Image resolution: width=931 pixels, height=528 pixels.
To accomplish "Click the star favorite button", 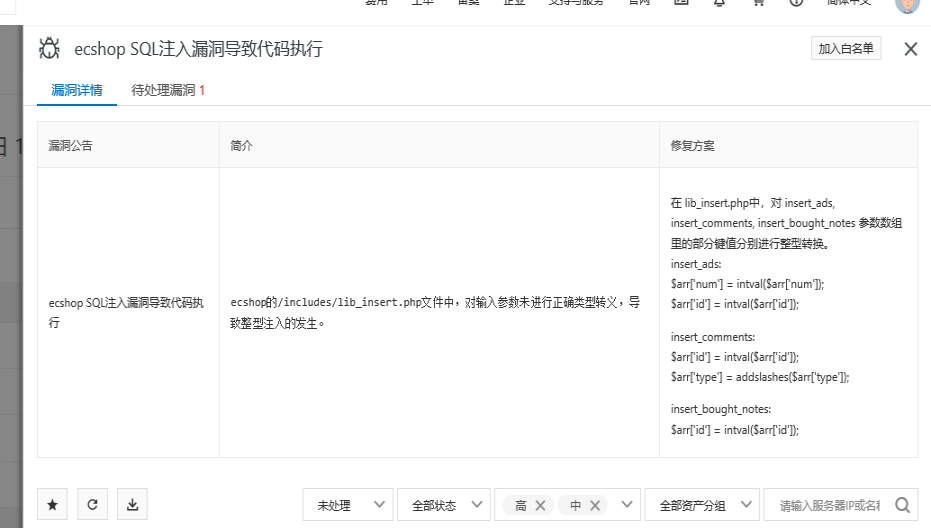I will (52, 505).
